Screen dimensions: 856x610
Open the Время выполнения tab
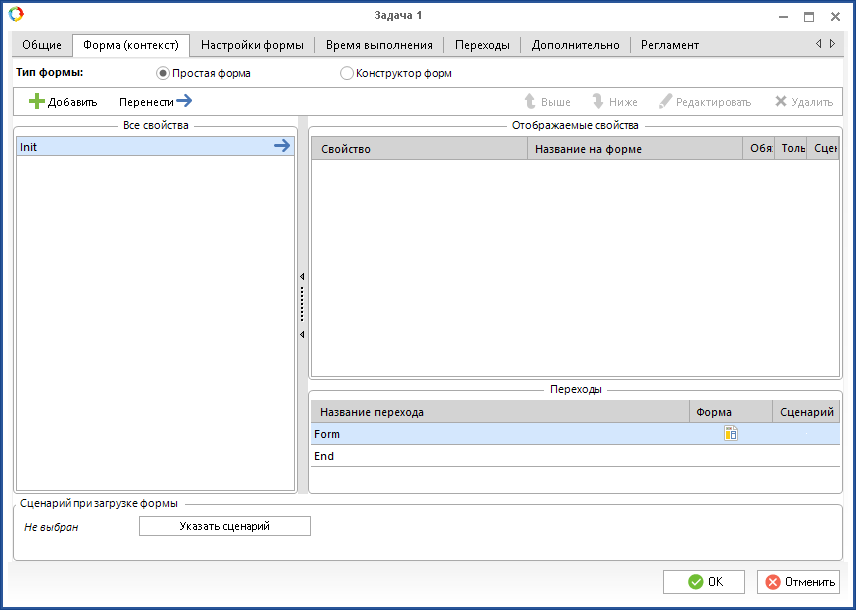pyautogui.click(x=379, y=45)
